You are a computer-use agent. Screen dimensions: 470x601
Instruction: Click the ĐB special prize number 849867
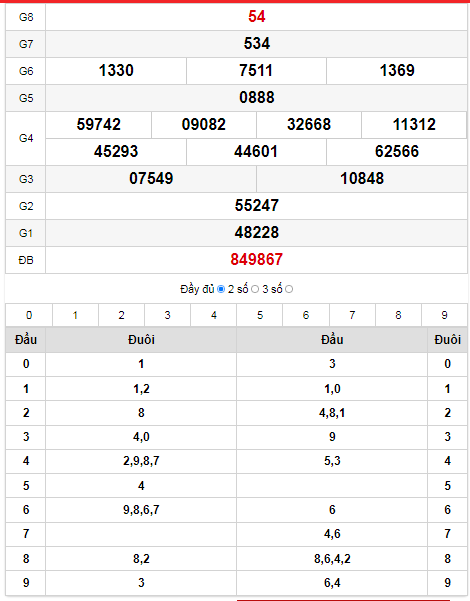256,259
